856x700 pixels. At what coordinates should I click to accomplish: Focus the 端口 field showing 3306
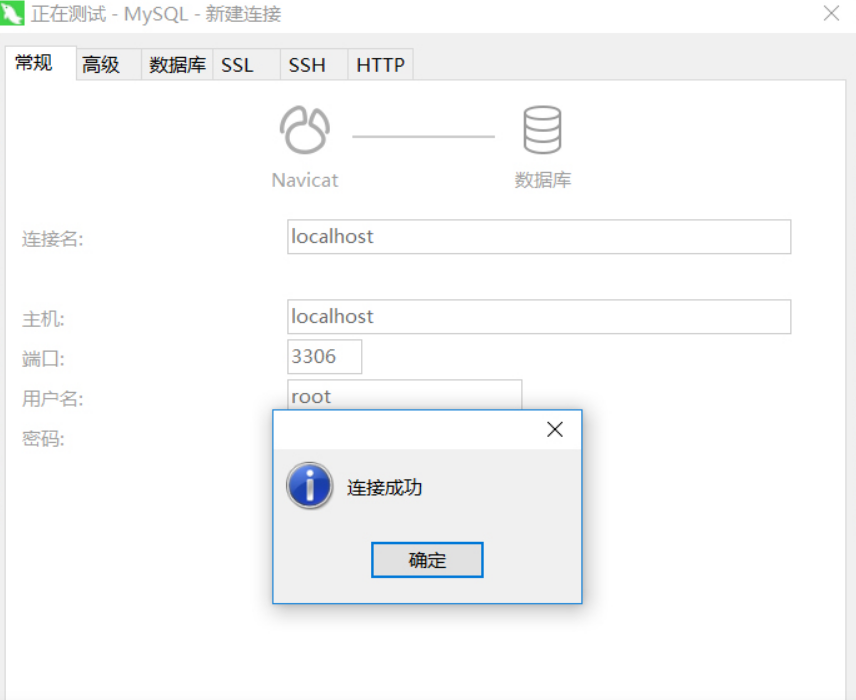click(x=324, y=357)
